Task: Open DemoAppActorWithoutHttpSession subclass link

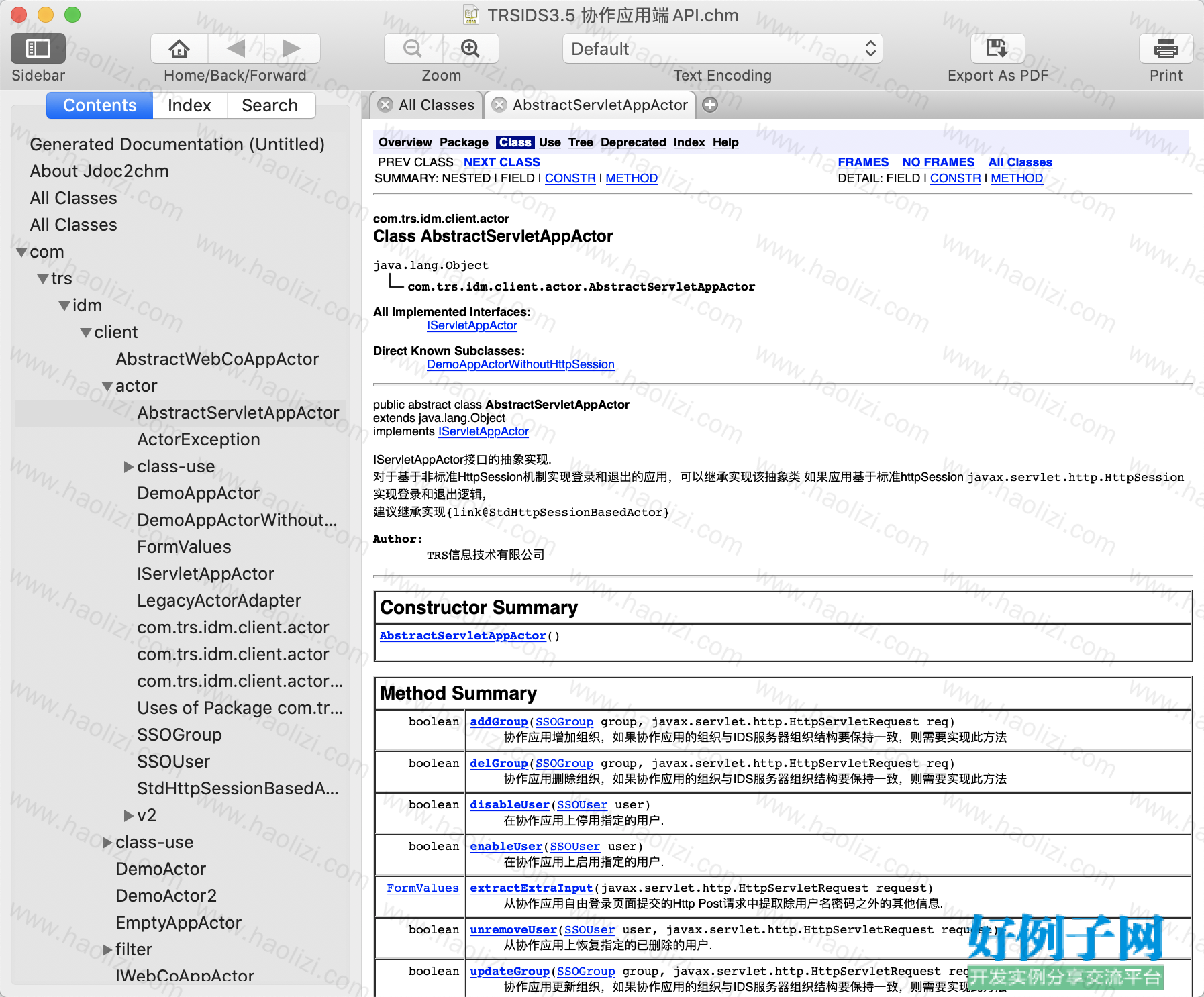Action: tap(521, 364)
